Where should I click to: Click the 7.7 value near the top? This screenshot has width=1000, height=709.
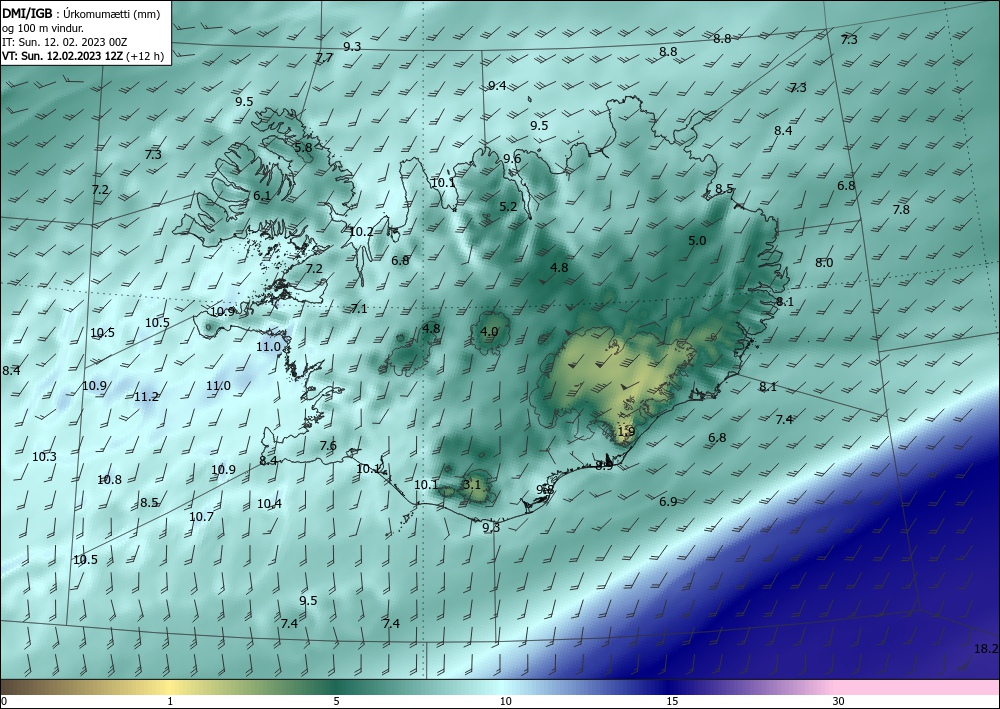point(324,57)
